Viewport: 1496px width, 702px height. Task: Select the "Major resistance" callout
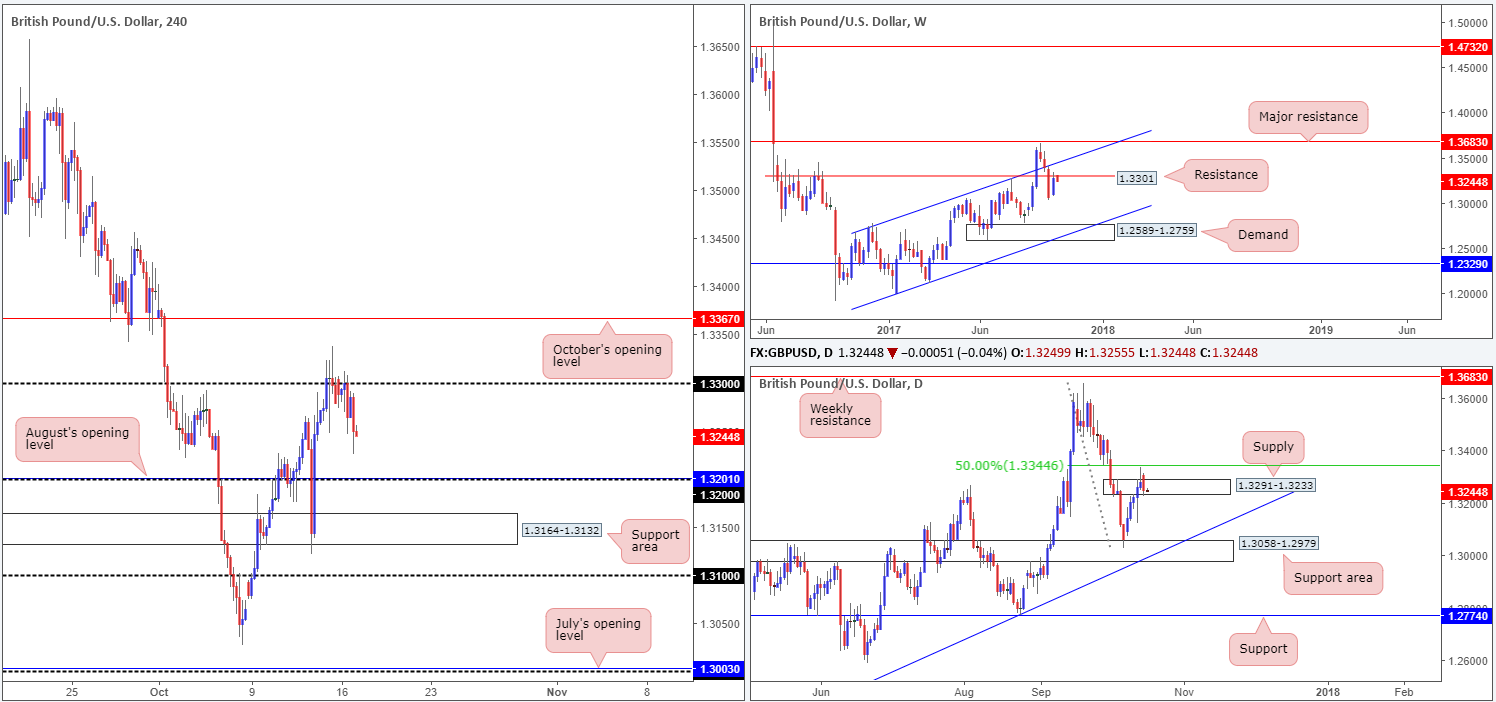point(1308,117)
